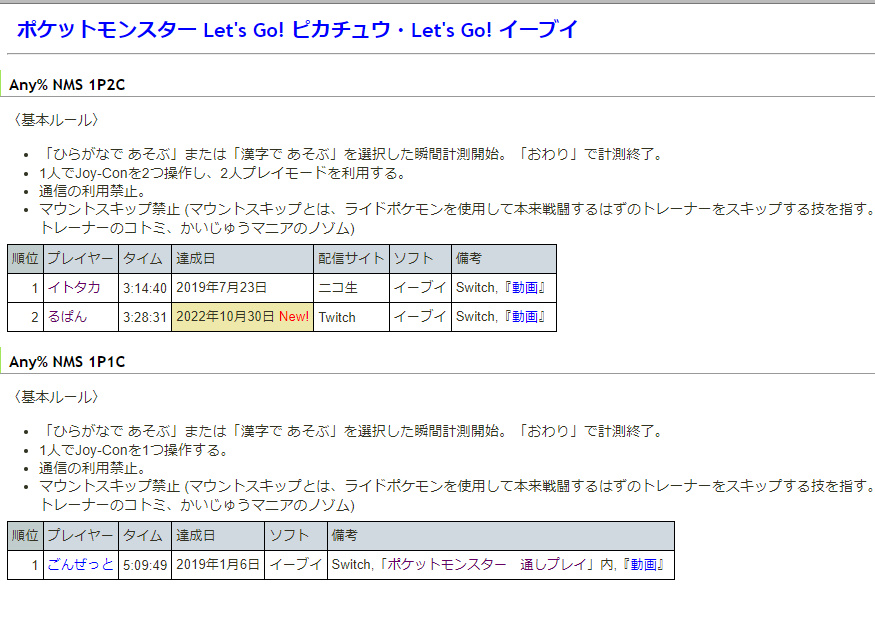The width and height of the screenshot is (875, 624).
Task: Open player イトタカ link
Action: [74, 287]
